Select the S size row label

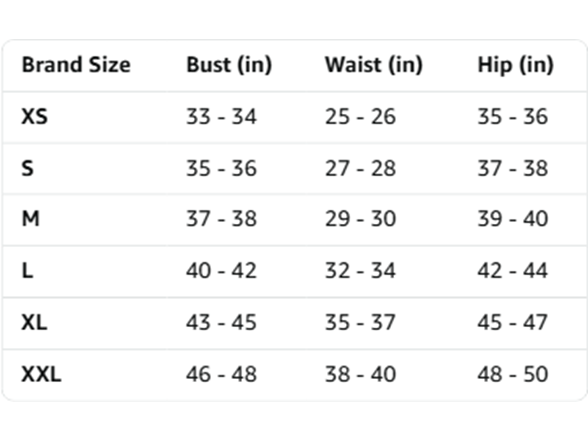click(x=28, y=168)
